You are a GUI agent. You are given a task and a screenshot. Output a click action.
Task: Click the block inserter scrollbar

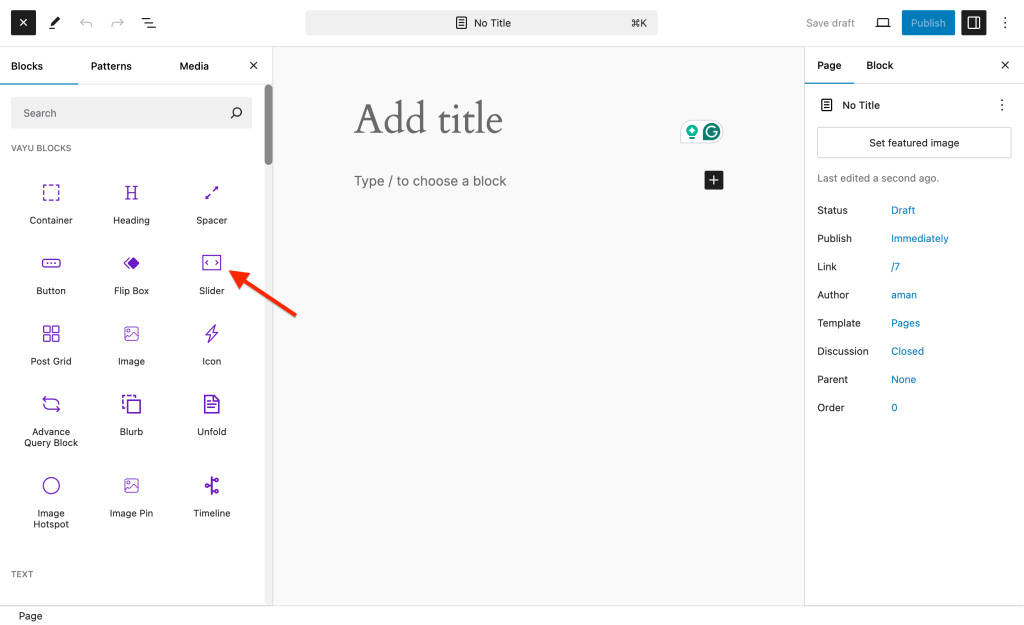268,125
